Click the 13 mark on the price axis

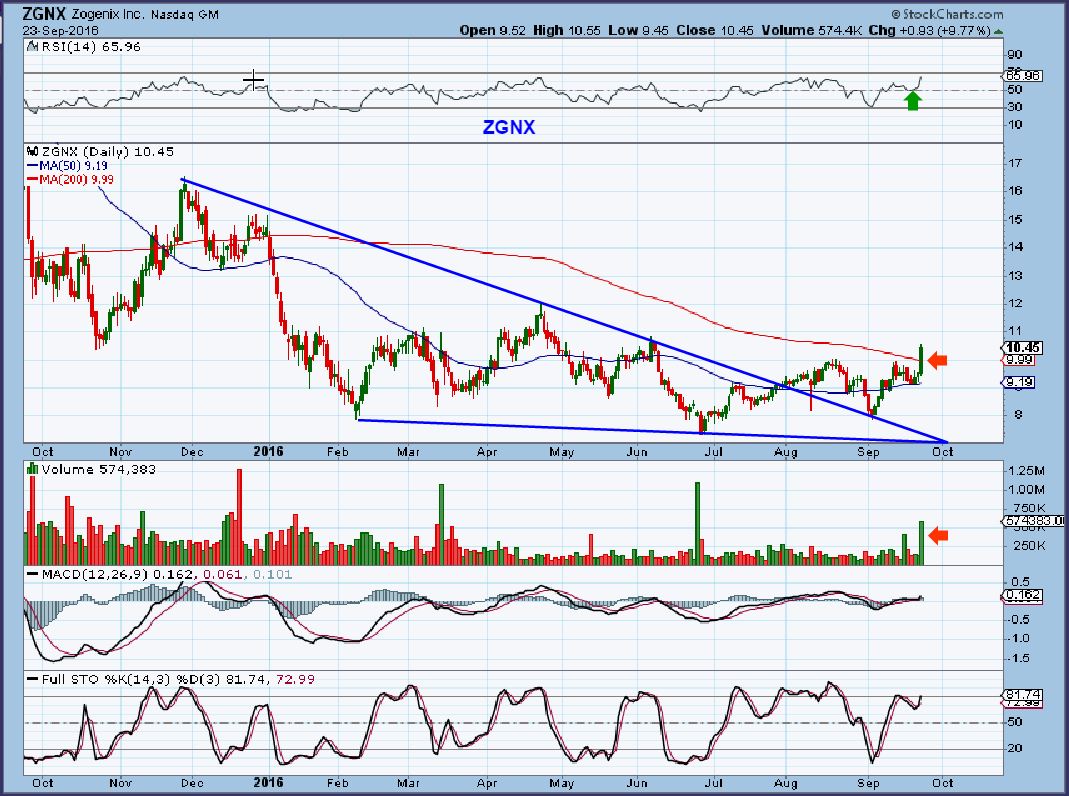pos(1015,276)
